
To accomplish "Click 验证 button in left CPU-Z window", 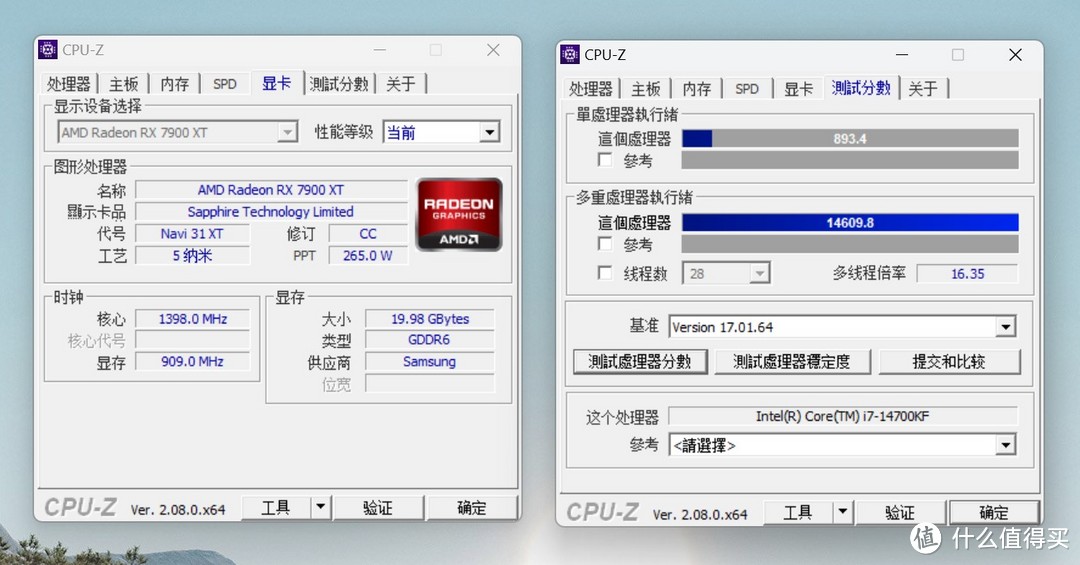I will 378,508.
